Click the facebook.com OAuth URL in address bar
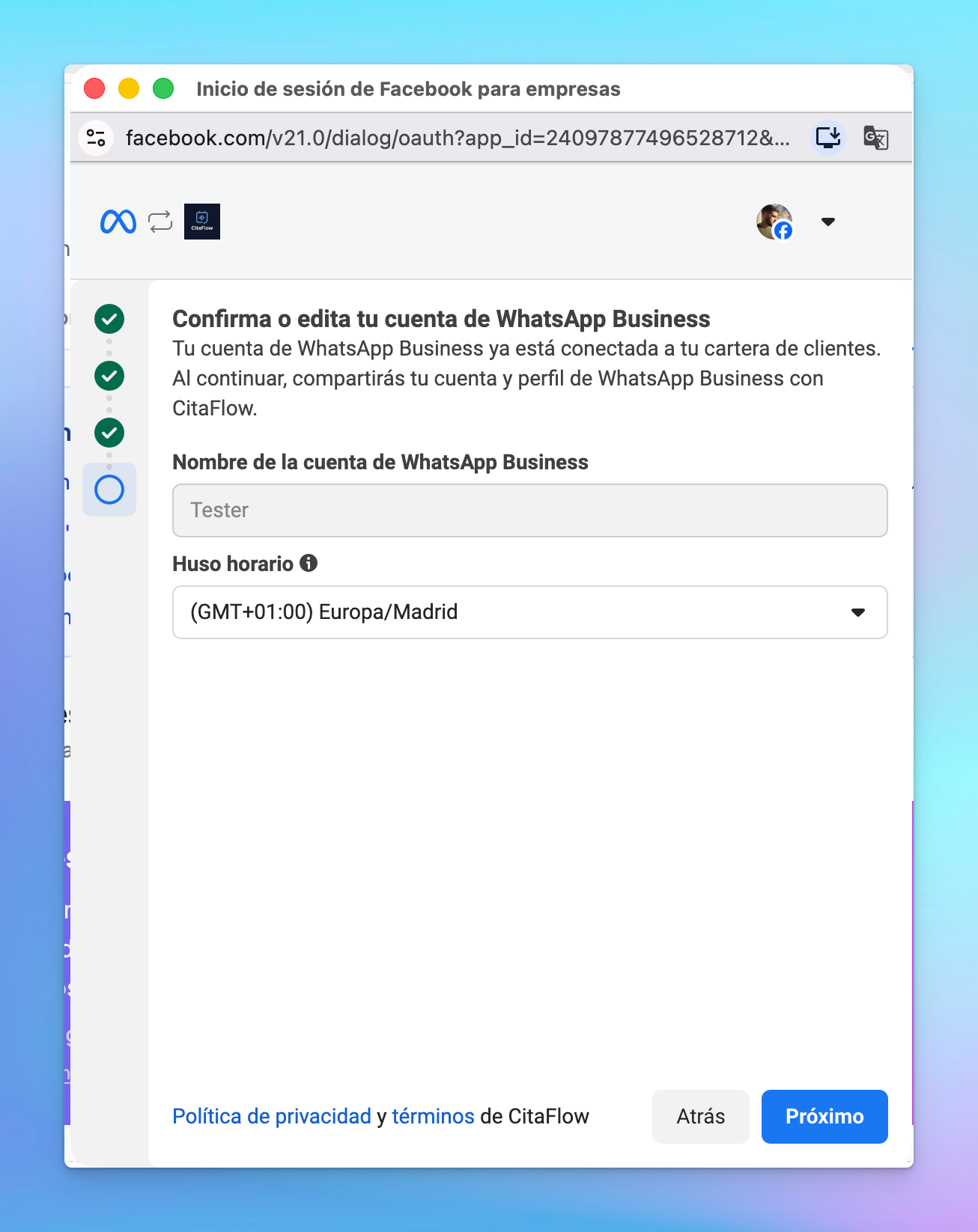978x1232 pixels. point(458,138)
